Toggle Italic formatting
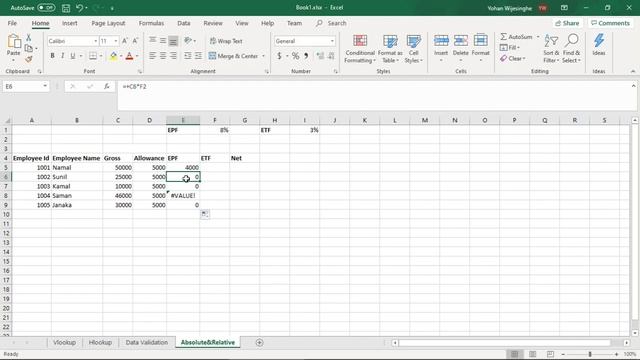 click(x=62, y=56)
